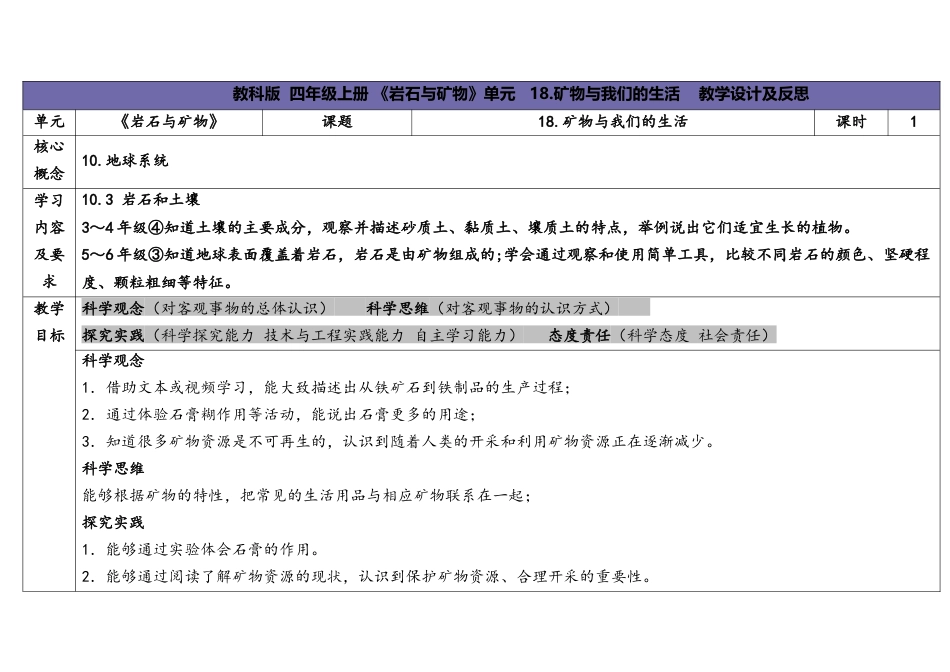Screen dimensions: 950x672
Task: Click item 2 about 体验石膏糊作用
Action: pyautogui.click(x=279, y=415)
